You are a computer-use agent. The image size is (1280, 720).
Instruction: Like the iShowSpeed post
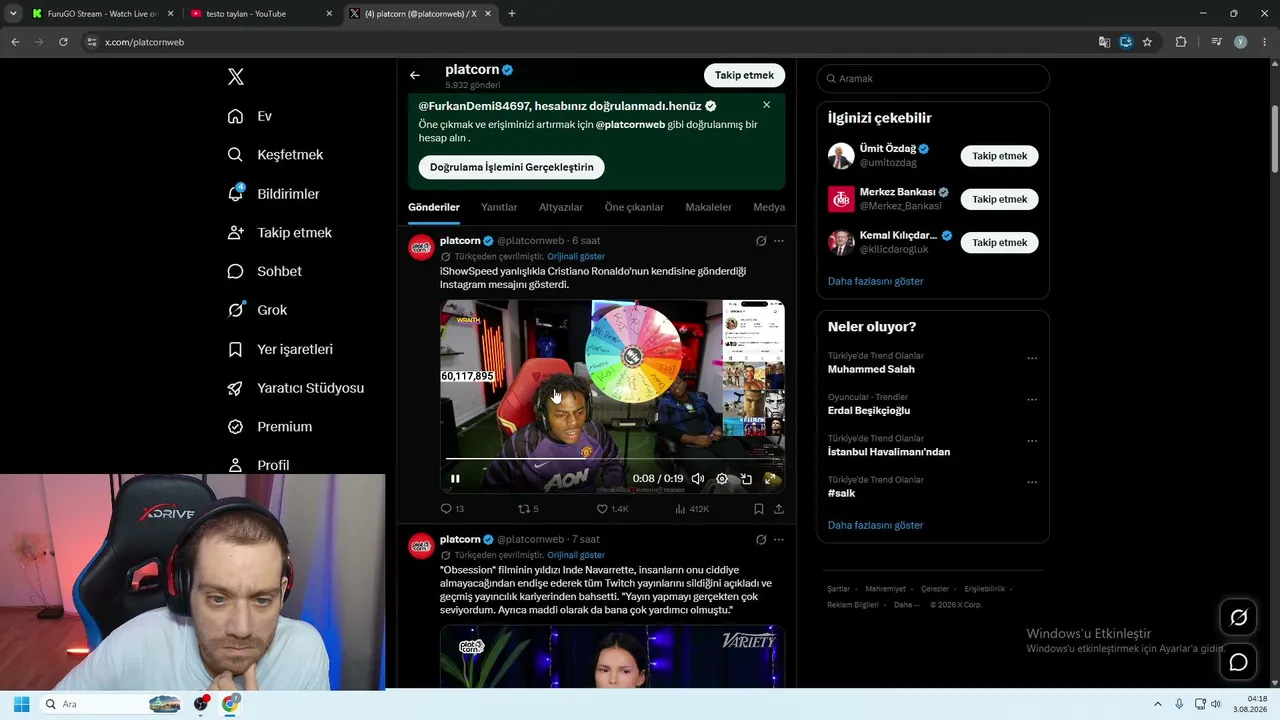click(x=612, y=509)
